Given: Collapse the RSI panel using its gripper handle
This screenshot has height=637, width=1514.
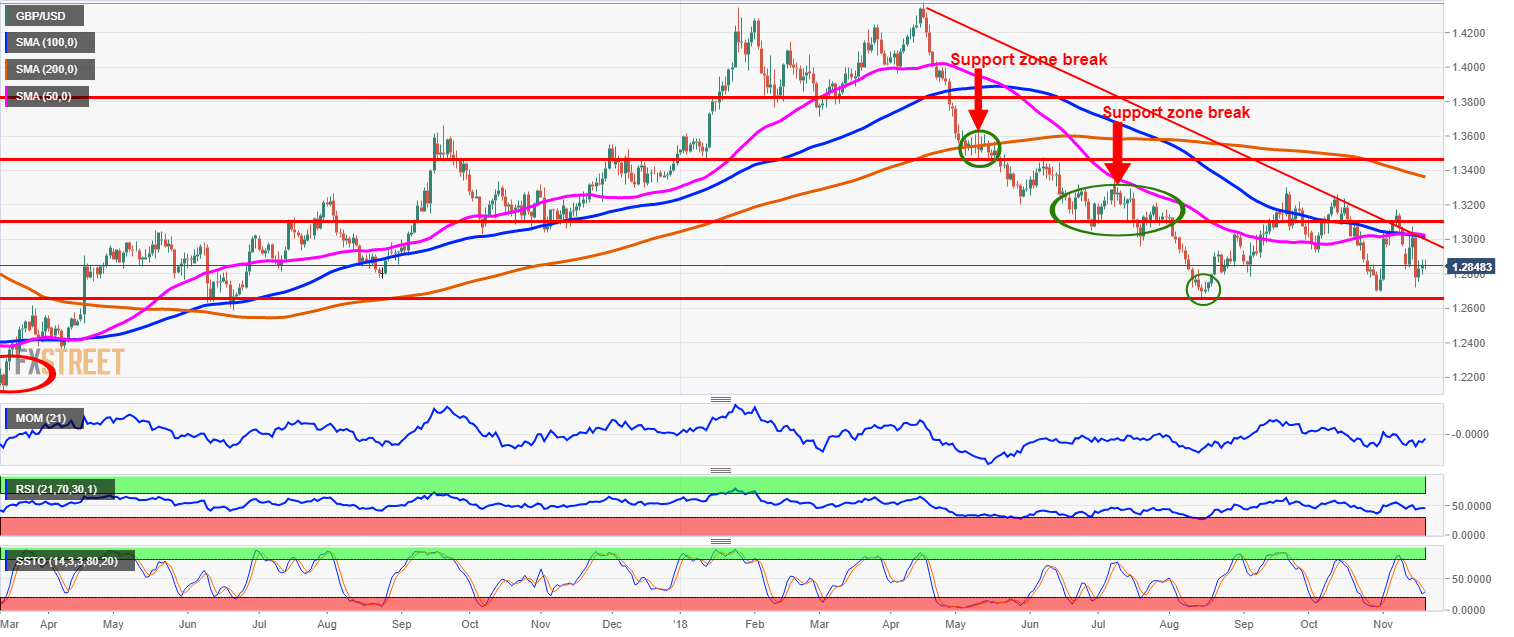Looking at the screenshot, I should (x=721, y=470).
